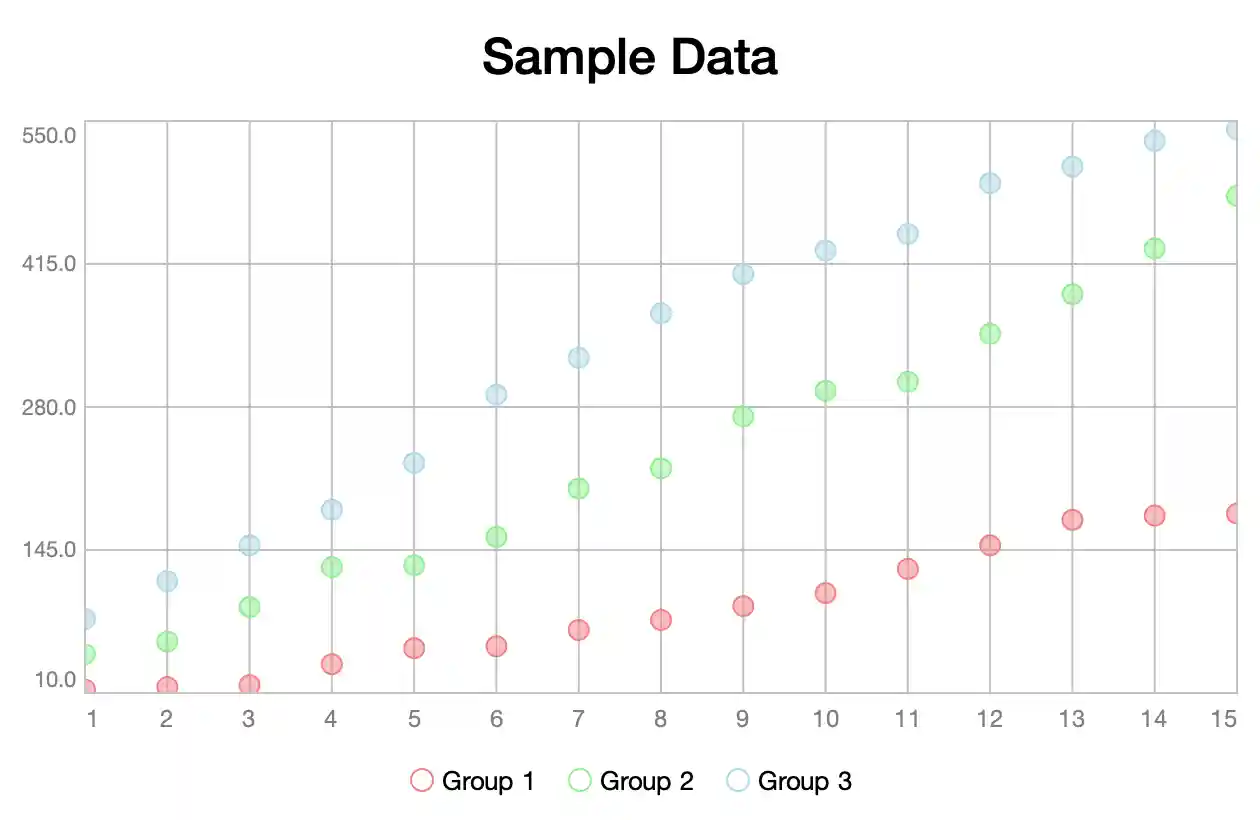Screen dimensions: 1260x820
Task: Click Group 3 blue point at x=2
Action: [x=167, y=581]
